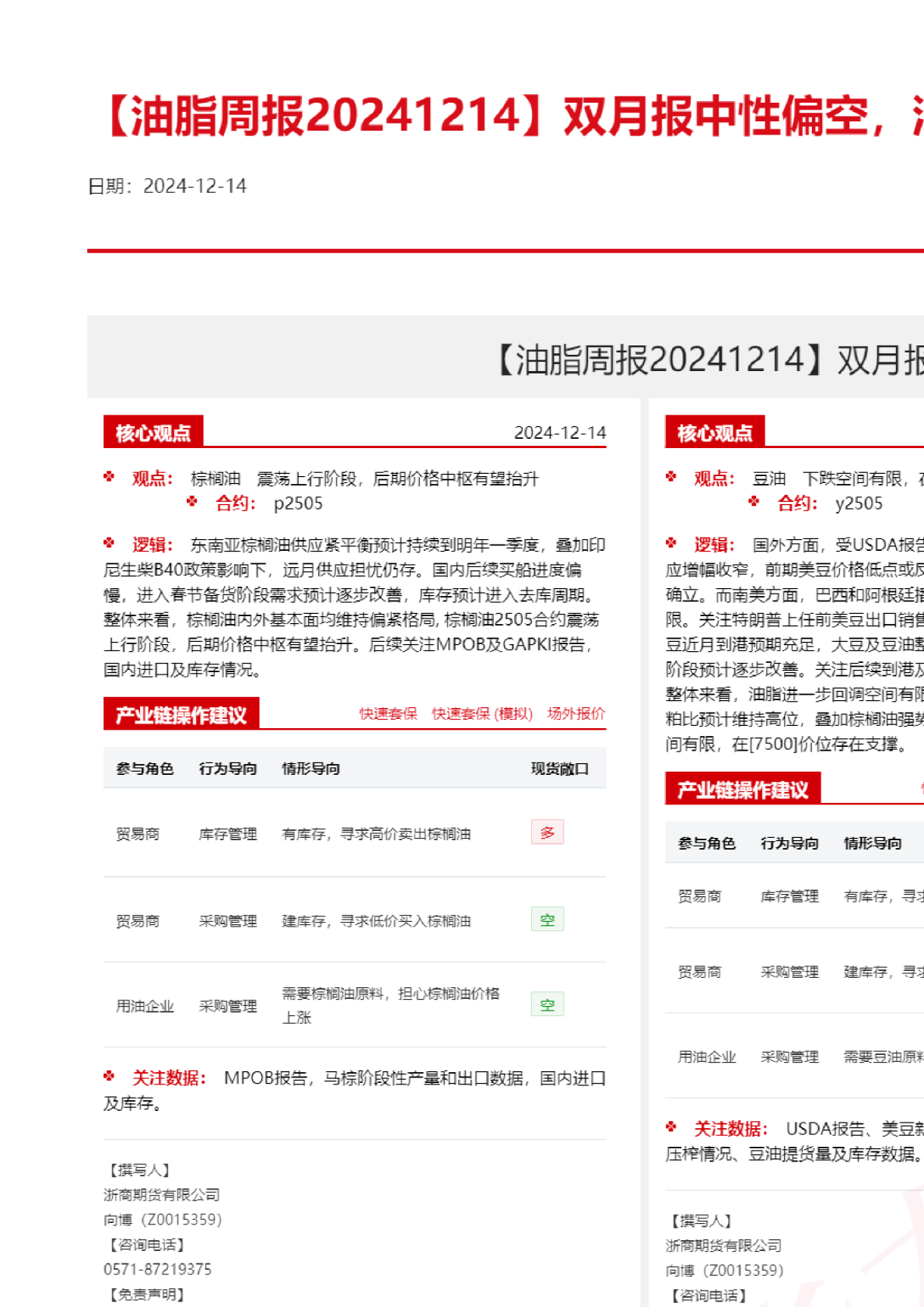Click 参与角色 column header in palm oil table
The image size is (924, 1307).
click(145, 769)
